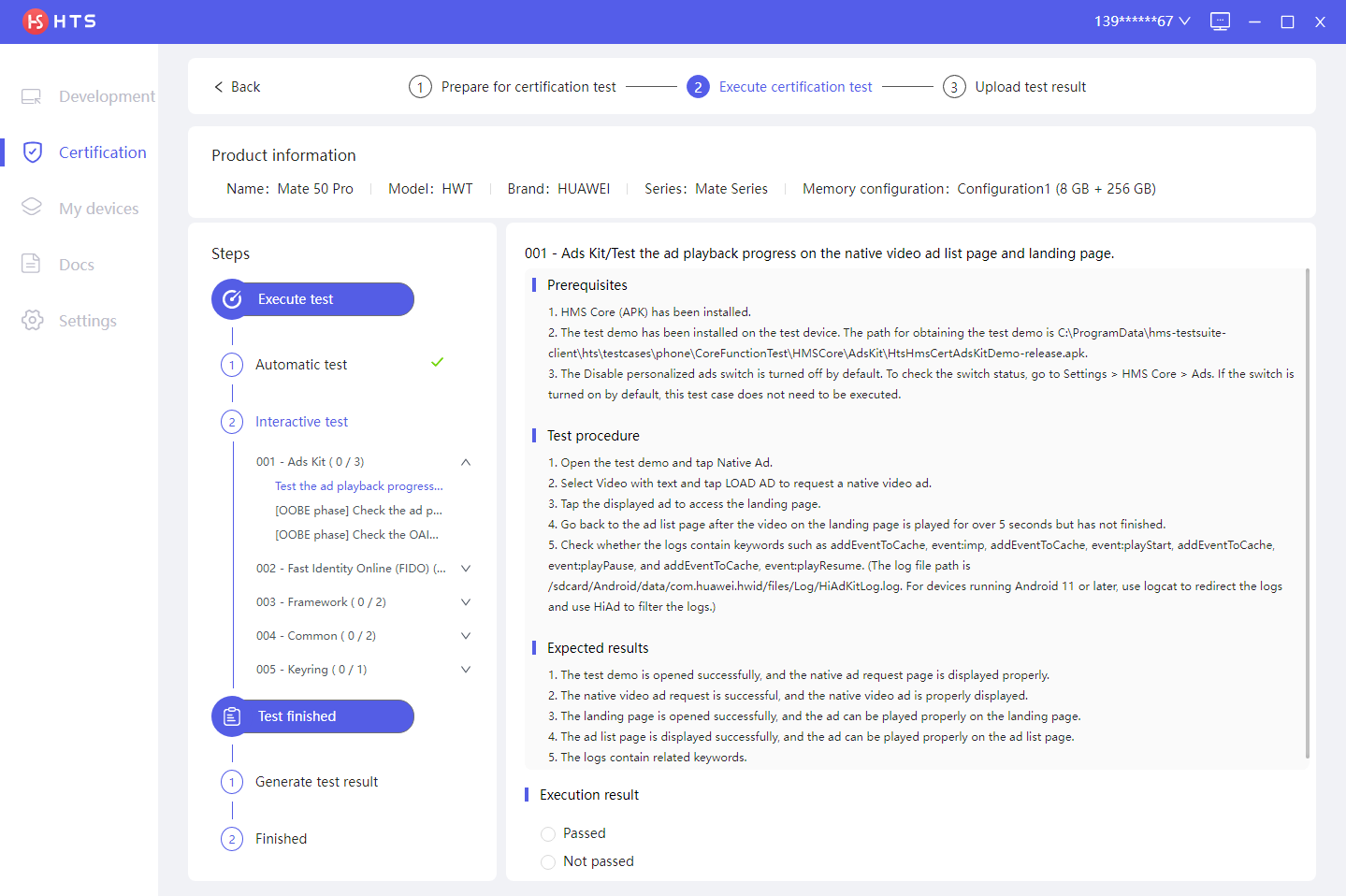This screenshot has height=896, width=1346.
Task: Click step 2 circle for Execute certification
Action: 698,87
